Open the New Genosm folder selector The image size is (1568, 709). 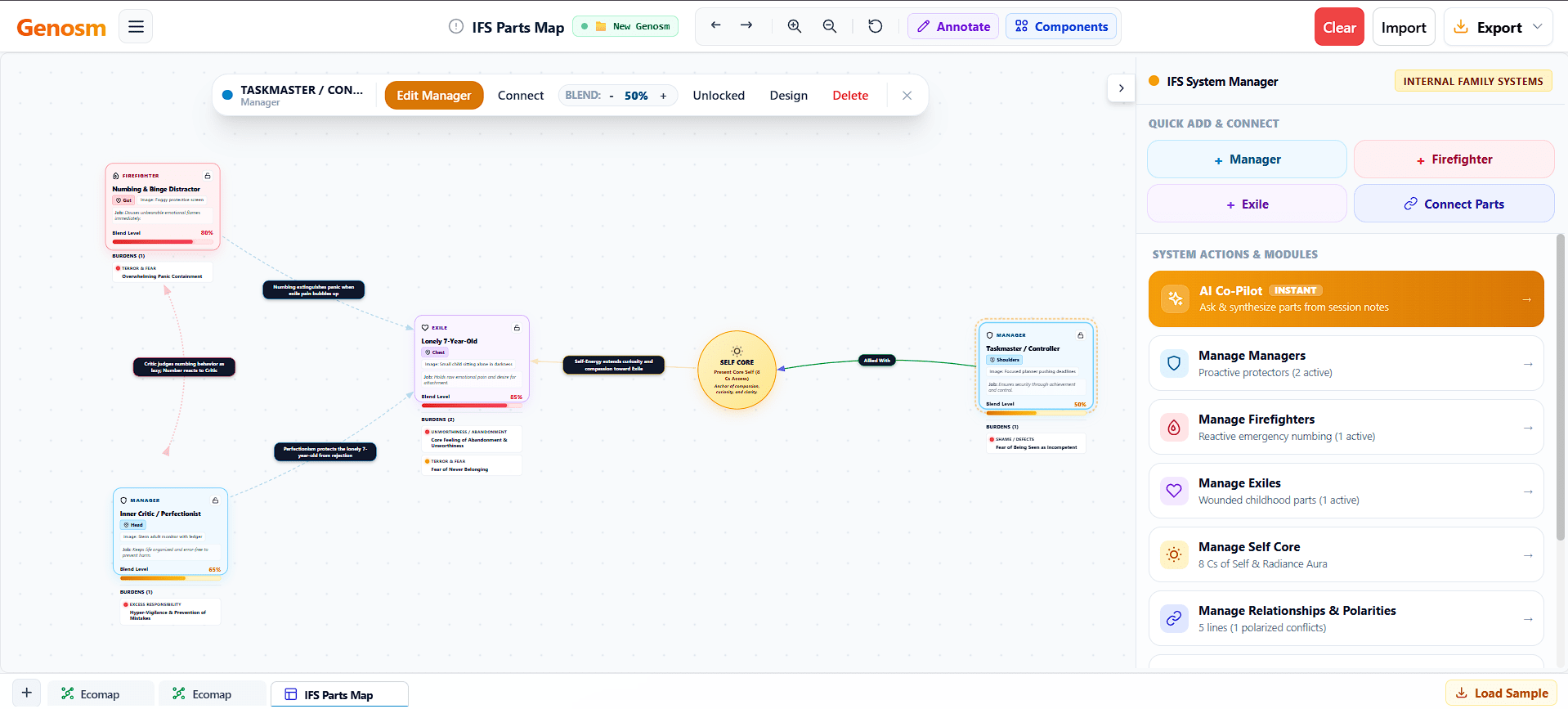625,26
